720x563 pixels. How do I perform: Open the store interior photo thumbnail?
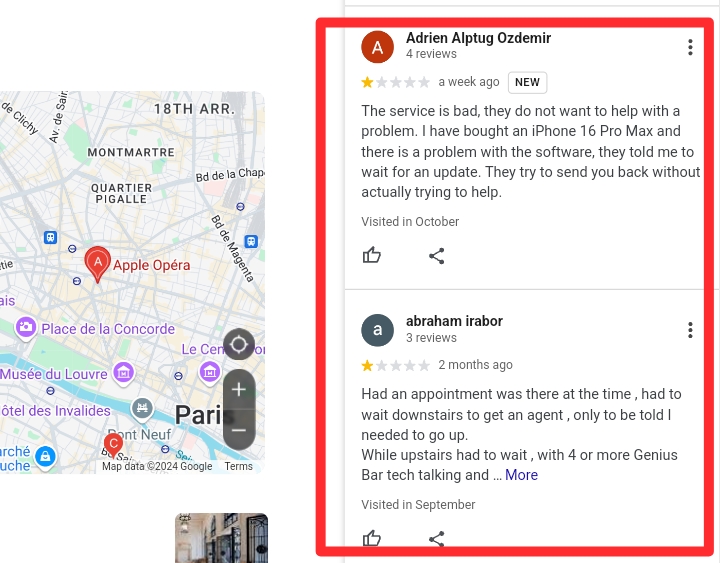(221, 538)
